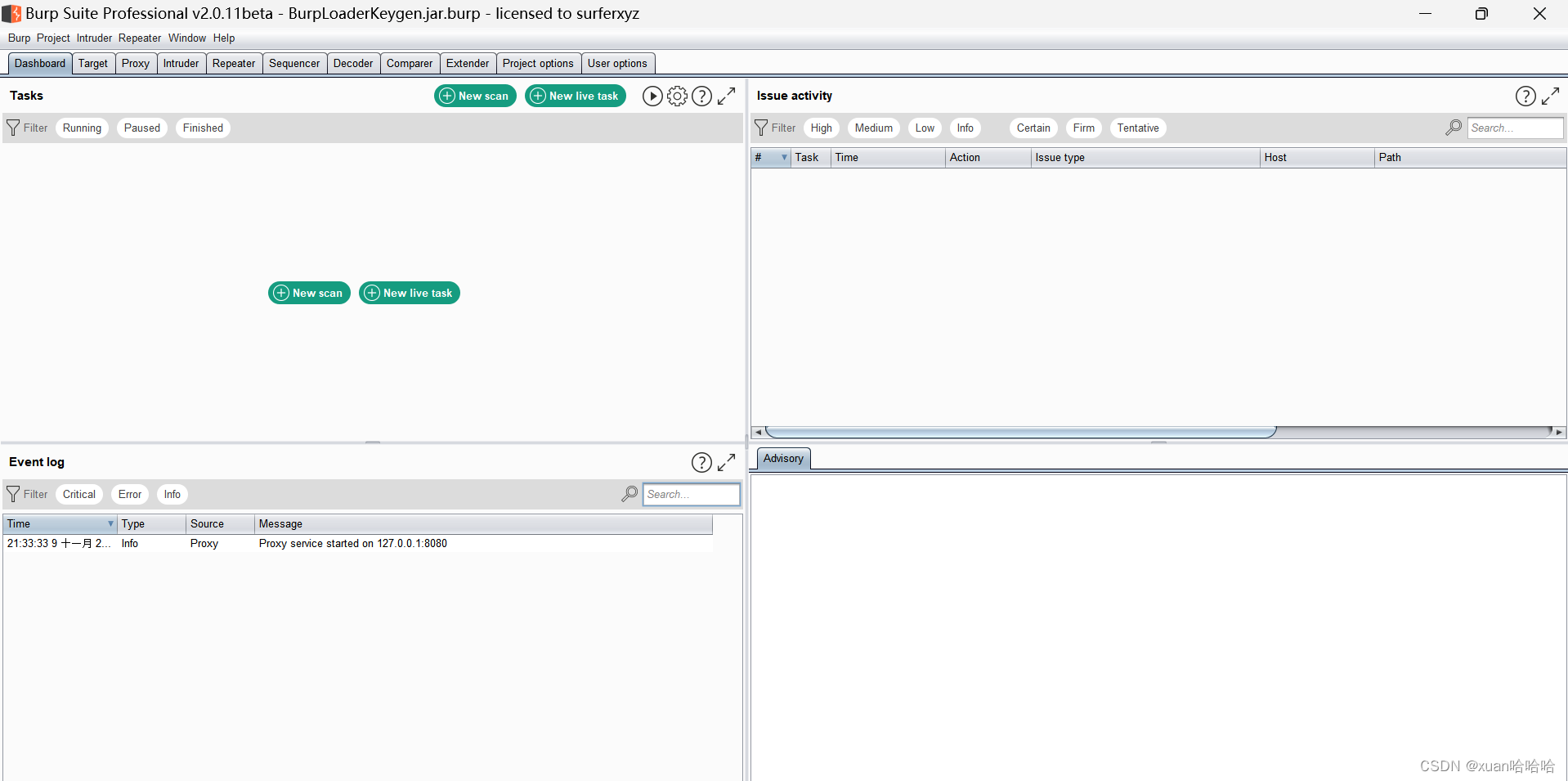This screenshot has height=781, width=1568.
Task: Toggle the Info event log filter
Action: (172, 495)
